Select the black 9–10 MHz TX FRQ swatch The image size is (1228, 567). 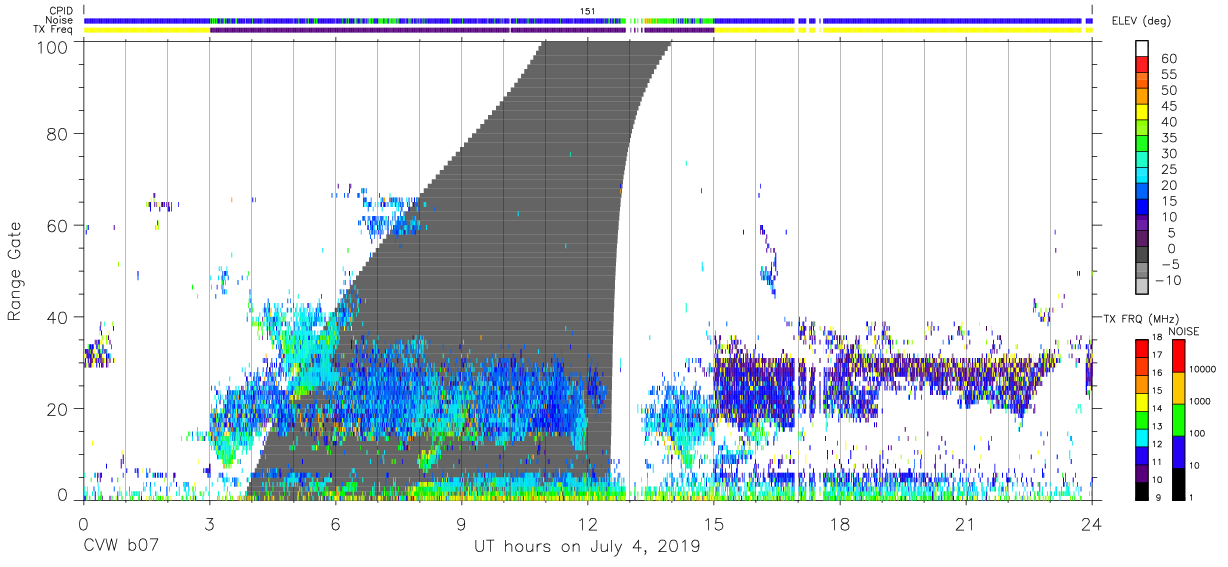[1142, 490]
